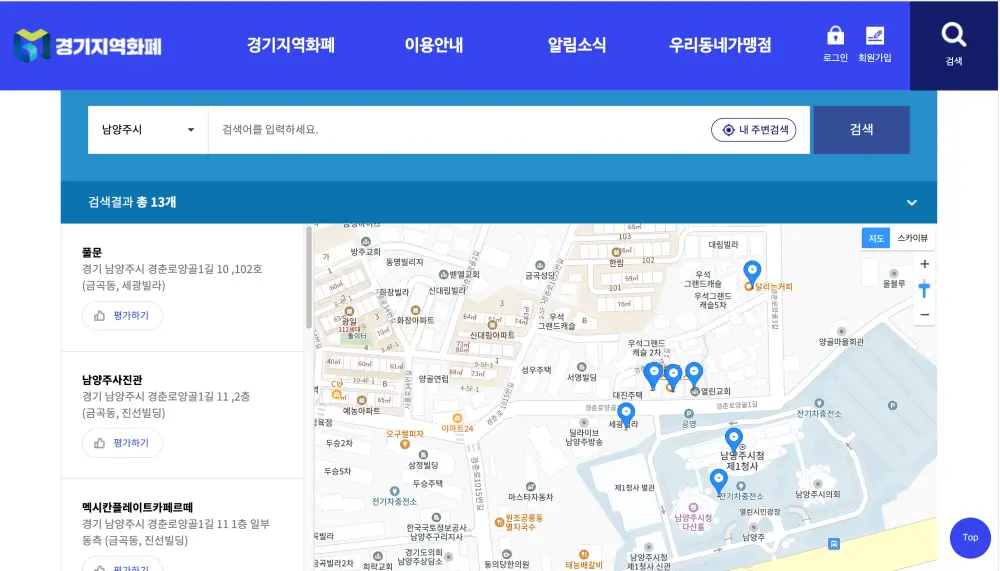Zoom out the map with minus

(924, 315)
